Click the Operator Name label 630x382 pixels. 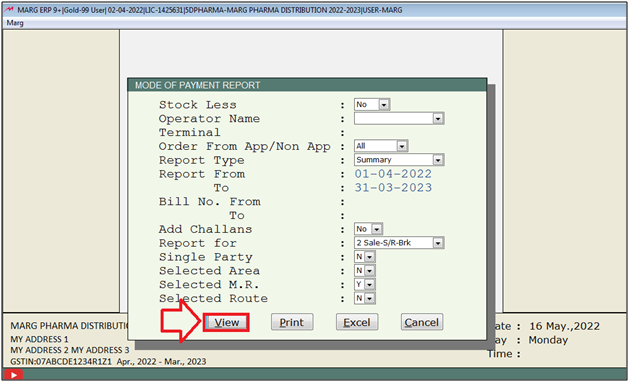tap(209, 119)
